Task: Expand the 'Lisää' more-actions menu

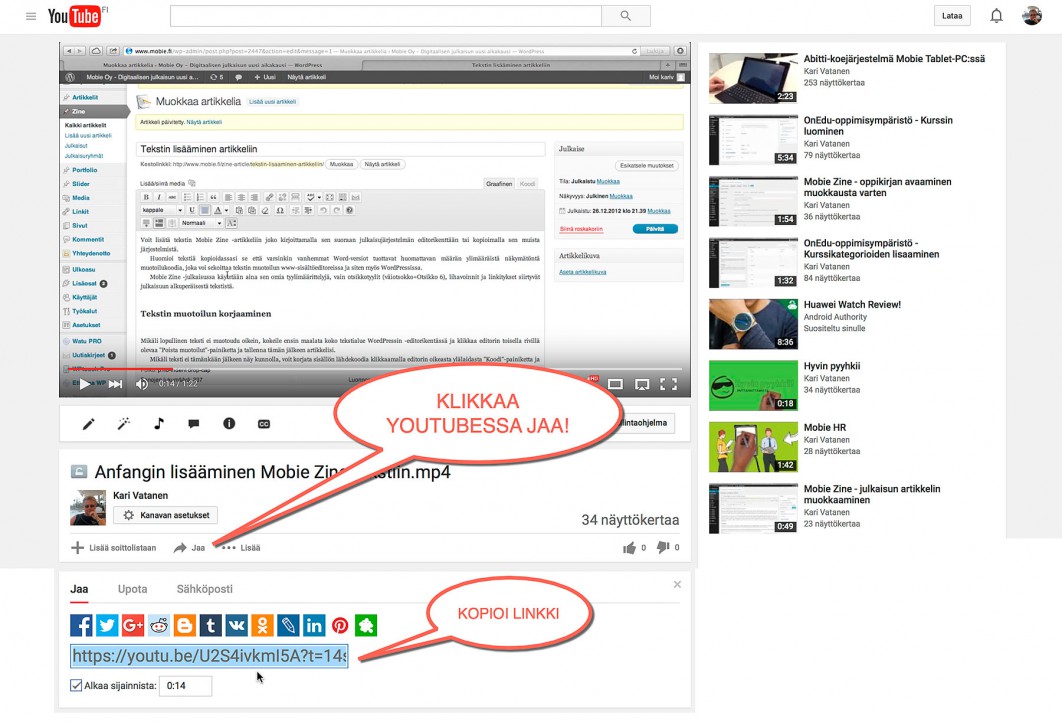Action: click(x=241, y=548)
